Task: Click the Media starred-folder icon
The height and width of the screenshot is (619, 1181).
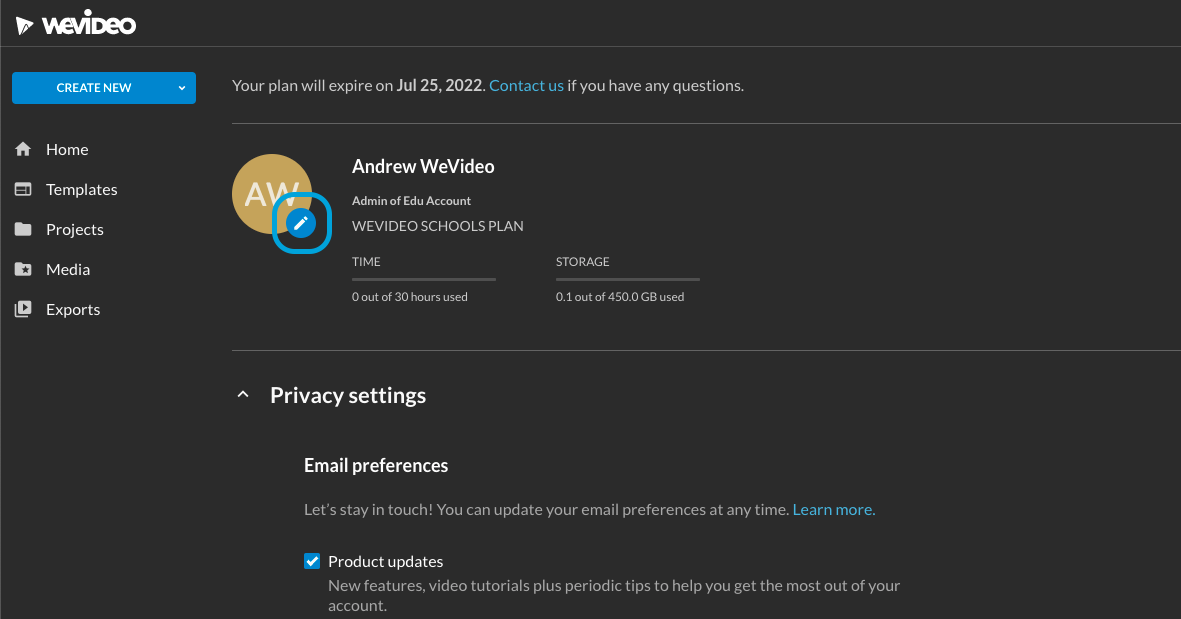Action: [x=23, y=269]
